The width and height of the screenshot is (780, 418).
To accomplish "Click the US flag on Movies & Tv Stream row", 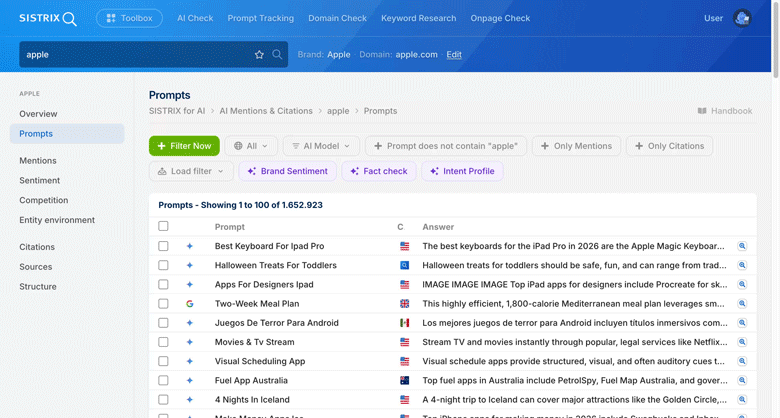I will coord(404,342).
